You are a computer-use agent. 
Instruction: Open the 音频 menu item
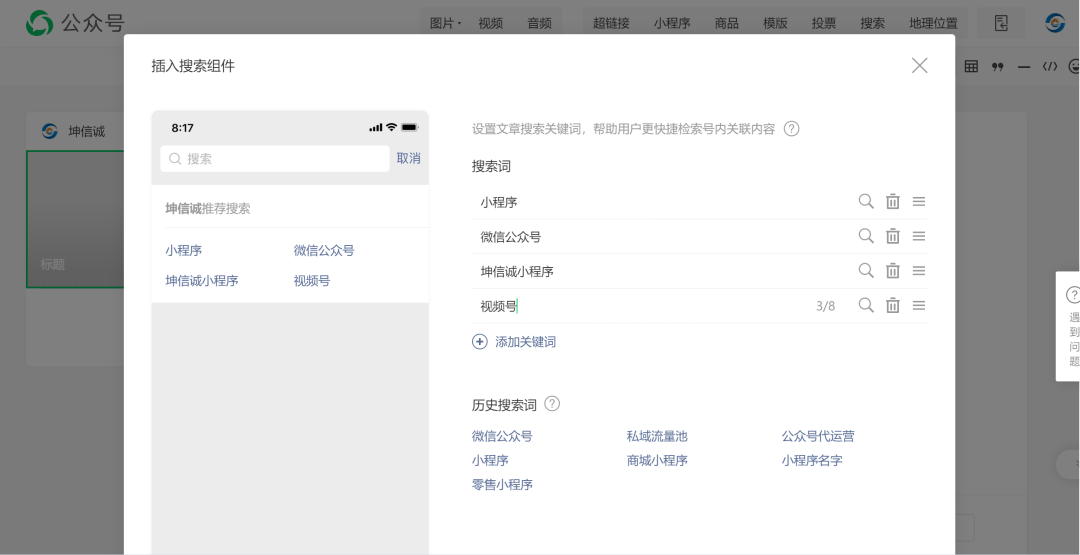(539, 23)
